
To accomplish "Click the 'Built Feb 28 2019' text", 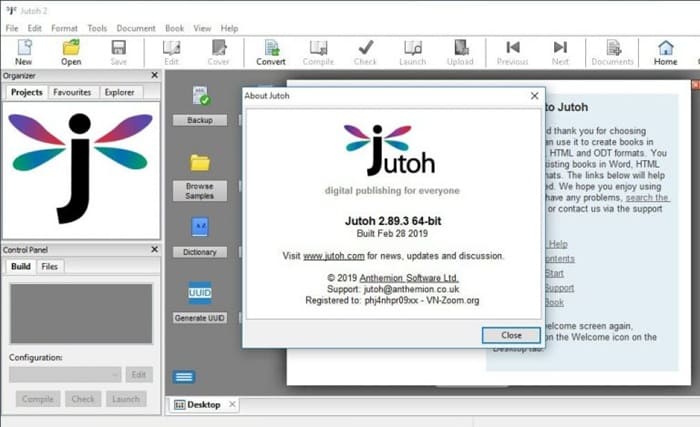I will point(392,233).
